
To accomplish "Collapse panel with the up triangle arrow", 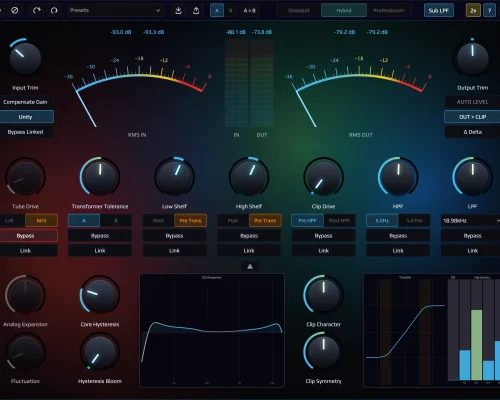I will (250, 266).
